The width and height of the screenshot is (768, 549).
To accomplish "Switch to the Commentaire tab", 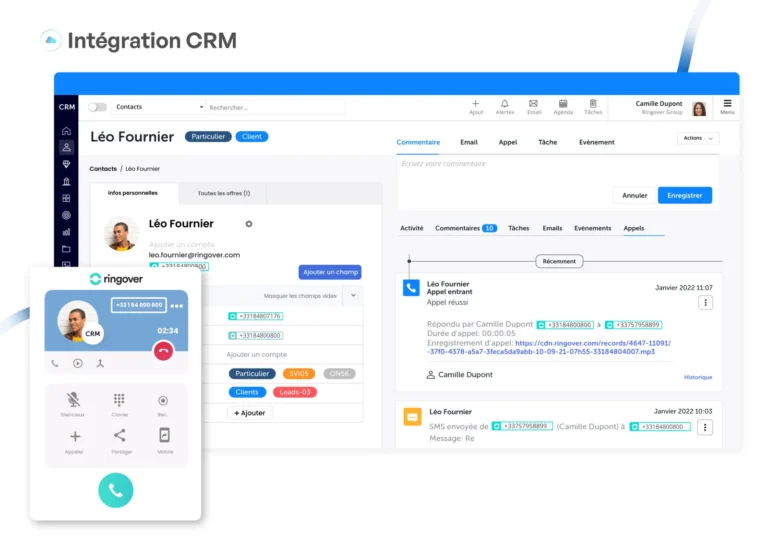I will [418, 143].
